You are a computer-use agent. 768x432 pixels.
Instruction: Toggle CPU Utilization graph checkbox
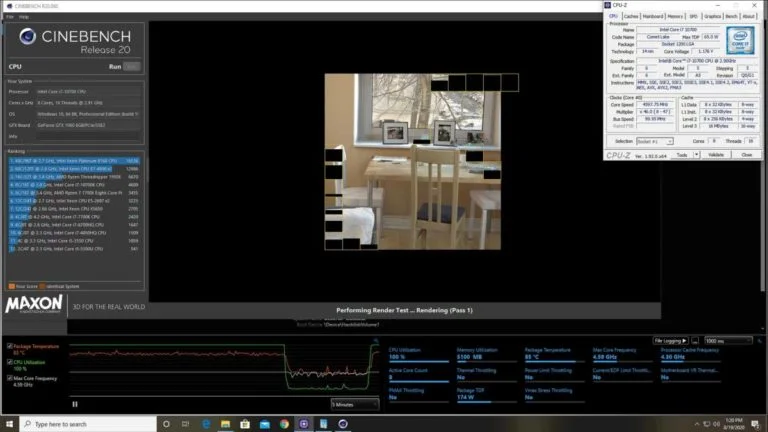10,362
